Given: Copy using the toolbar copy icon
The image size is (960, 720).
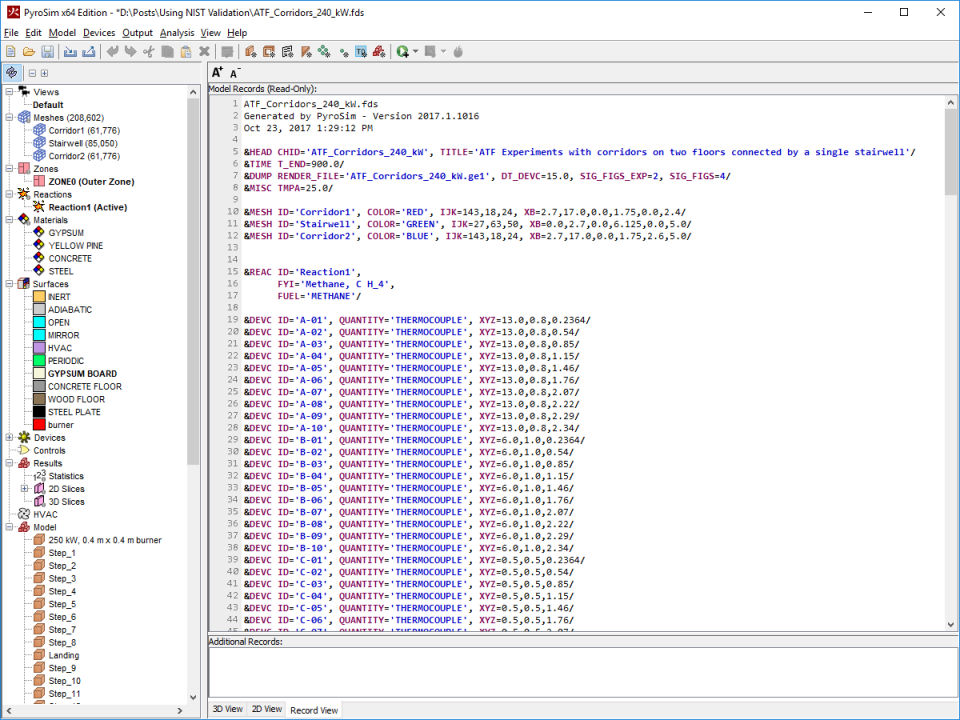Looking at the screenshot, I should 166,51.
